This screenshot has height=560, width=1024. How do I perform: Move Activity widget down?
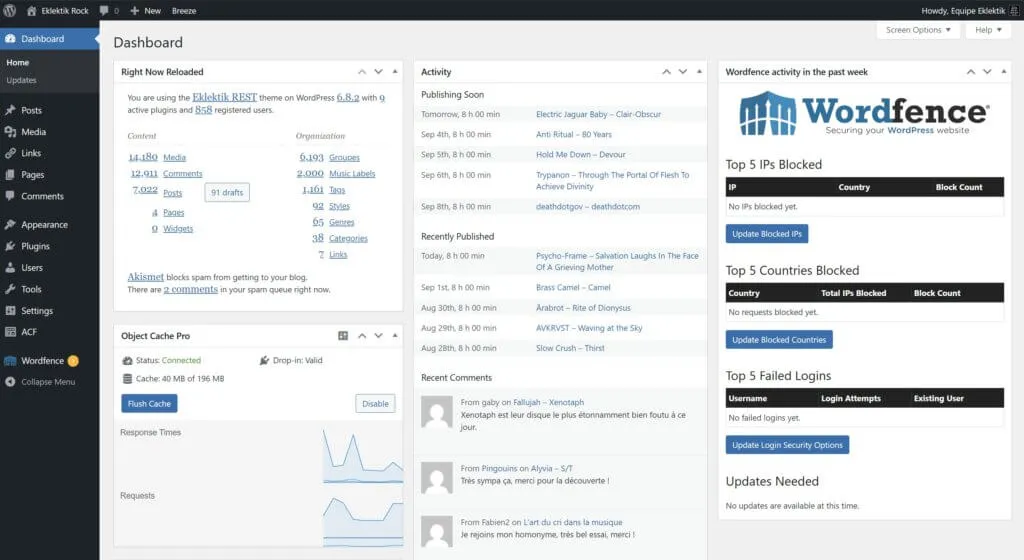click(x=682, y=72)
